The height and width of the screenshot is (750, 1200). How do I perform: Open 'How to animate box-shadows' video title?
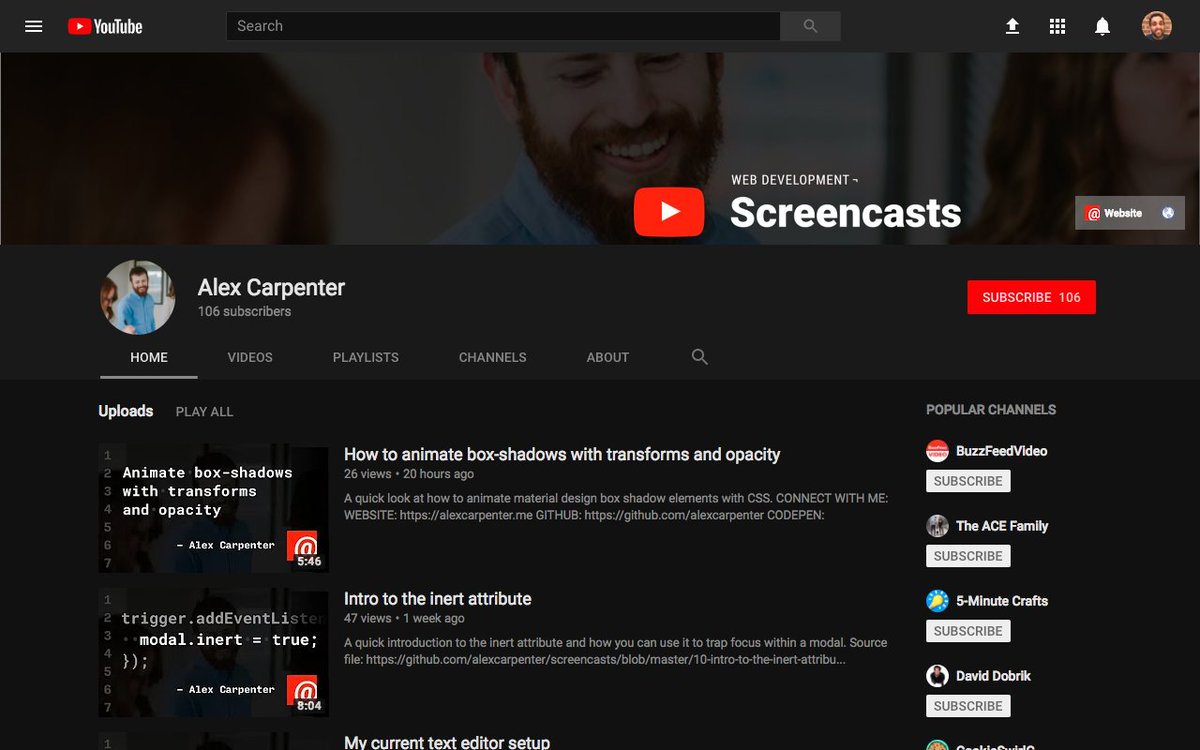[562, 454]
